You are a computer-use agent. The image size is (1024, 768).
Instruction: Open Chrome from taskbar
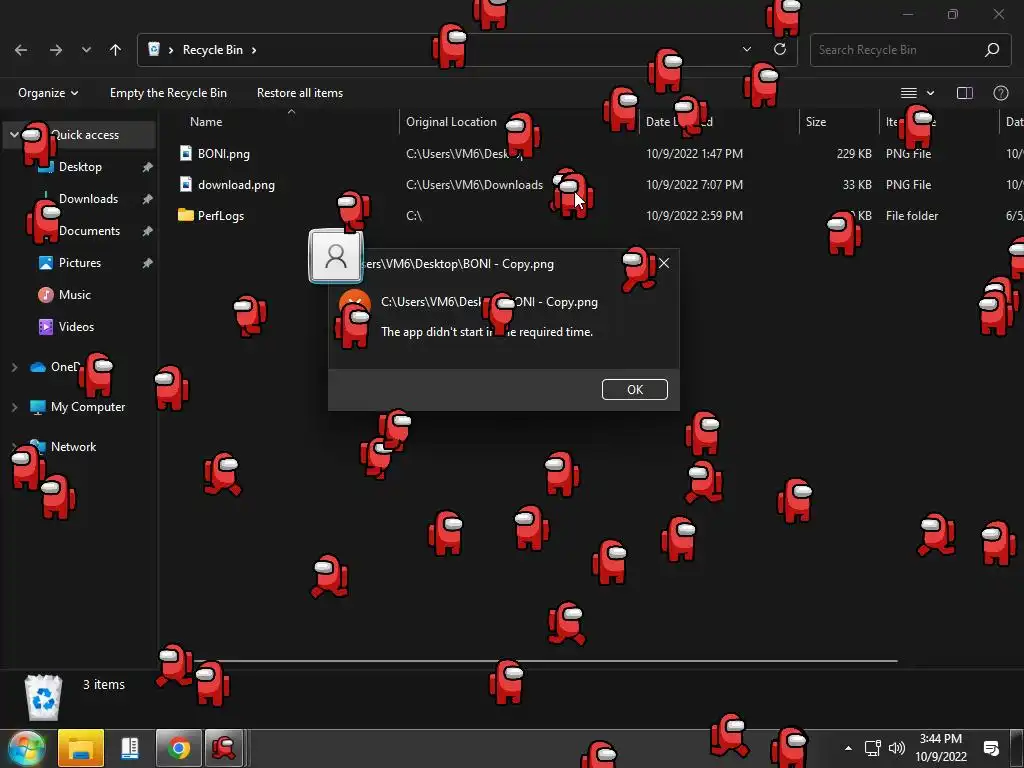pos(178,748)
